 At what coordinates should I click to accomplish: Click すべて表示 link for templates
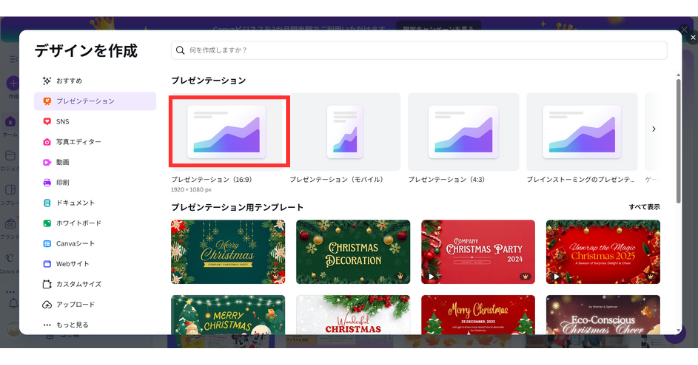pos(644,207)
